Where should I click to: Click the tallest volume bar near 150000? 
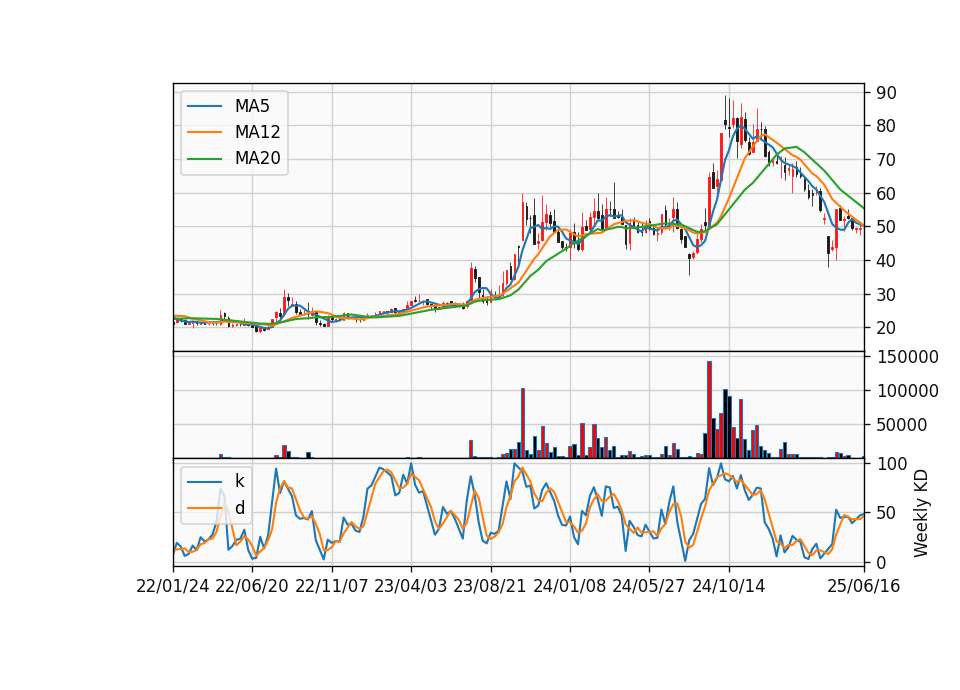(x=709, y=410)
